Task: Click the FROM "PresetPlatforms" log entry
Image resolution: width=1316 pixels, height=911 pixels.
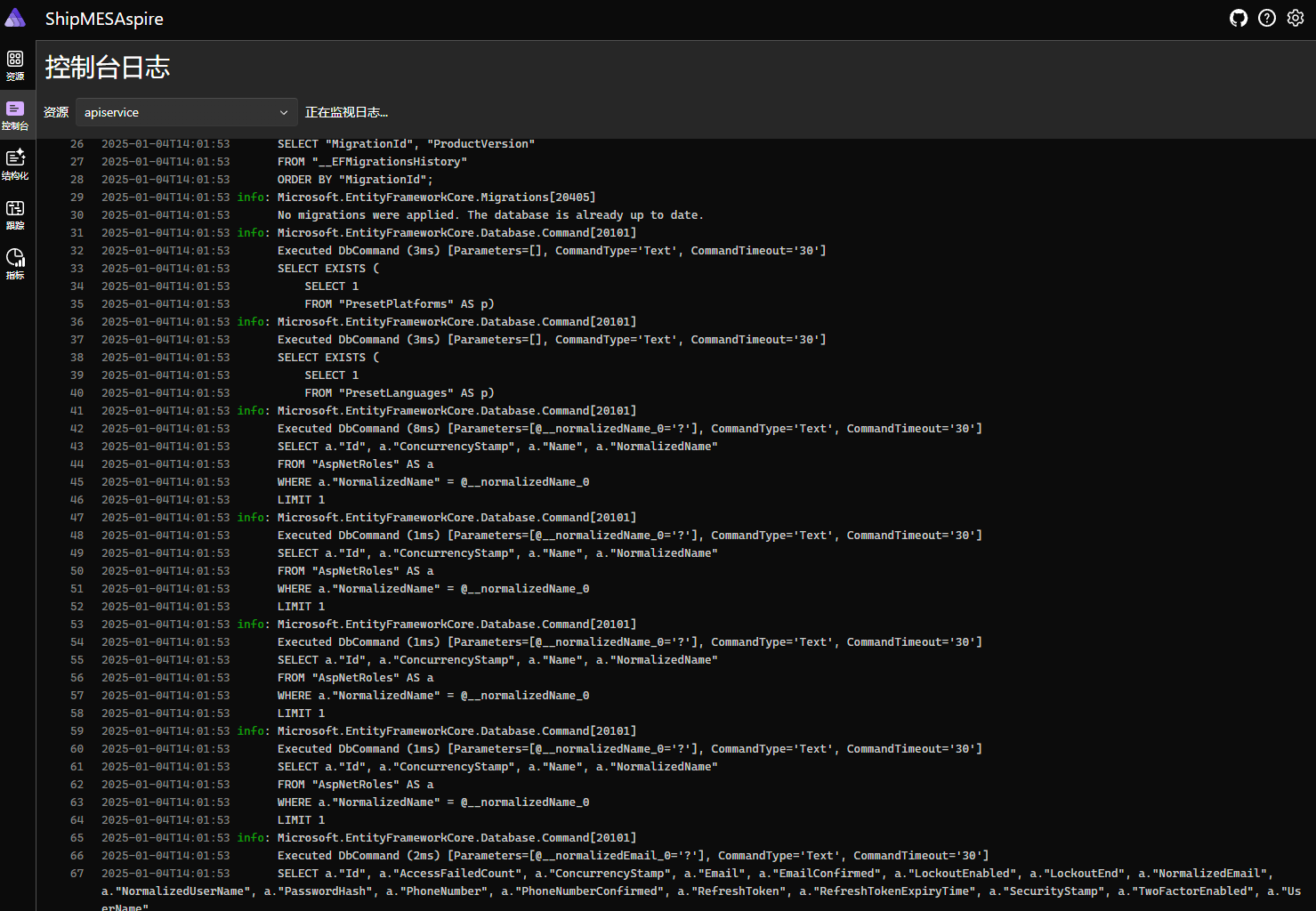Action: tap(399, 304)
